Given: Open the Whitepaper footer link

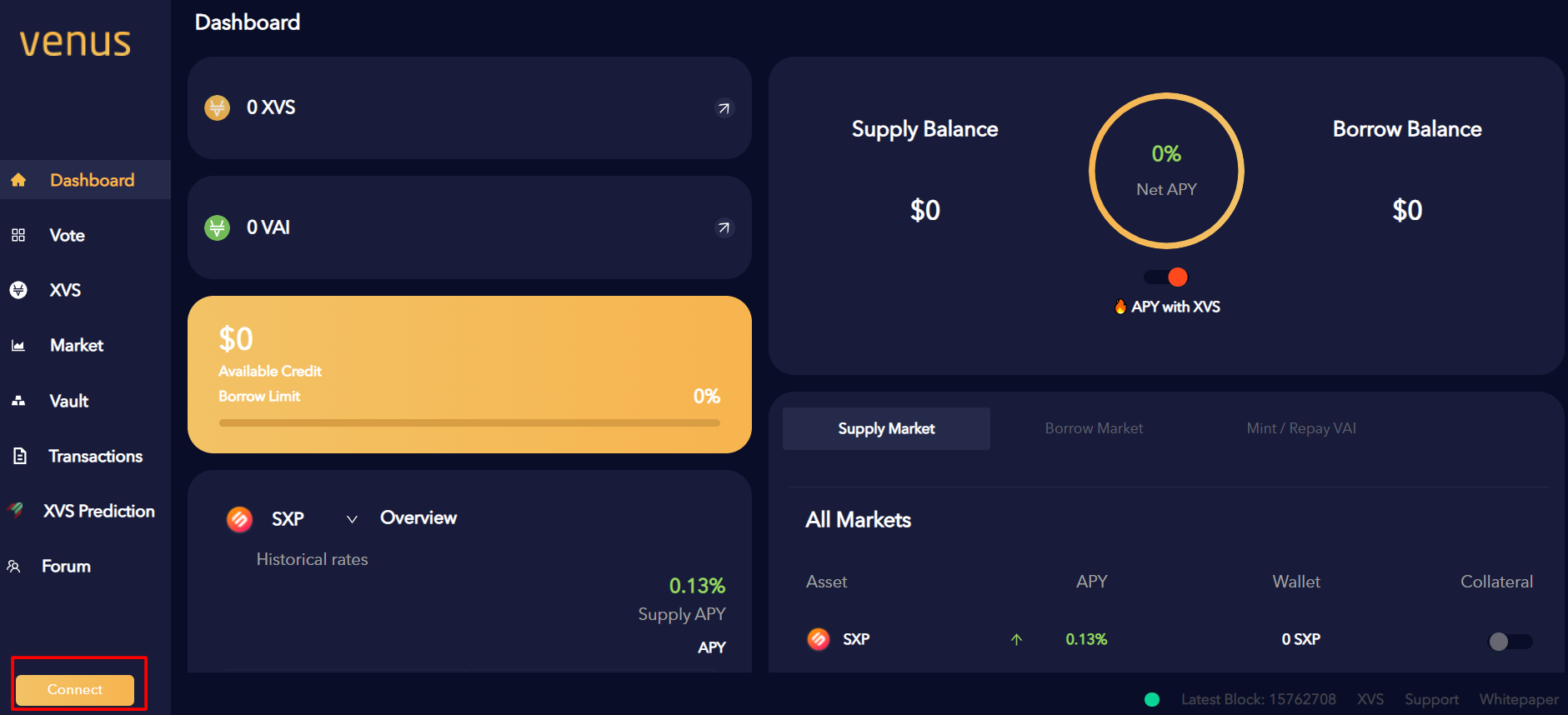Looking at the screenshot, I should click(x=1518, y=699).
